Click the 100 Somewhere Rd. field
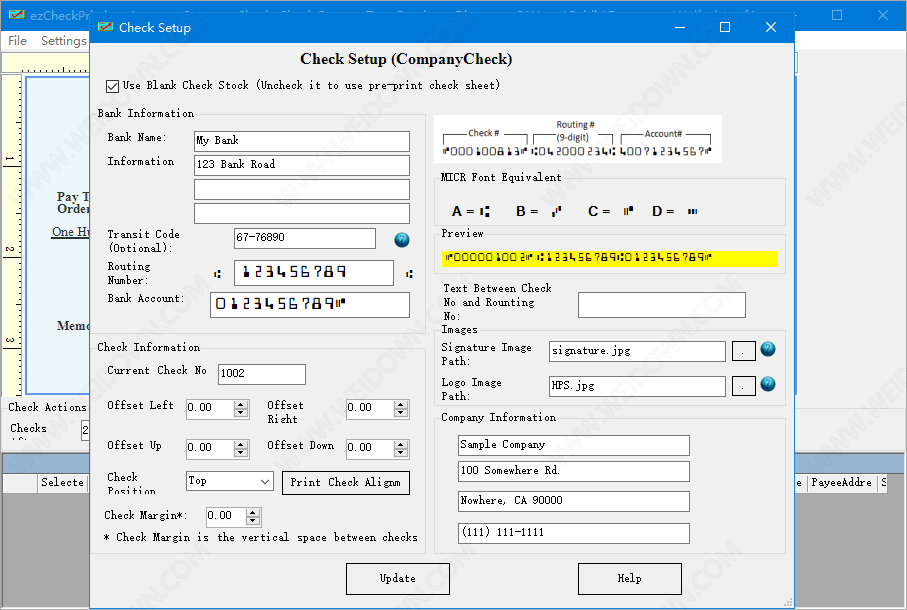907x610 pixels. tap(574, 471)
